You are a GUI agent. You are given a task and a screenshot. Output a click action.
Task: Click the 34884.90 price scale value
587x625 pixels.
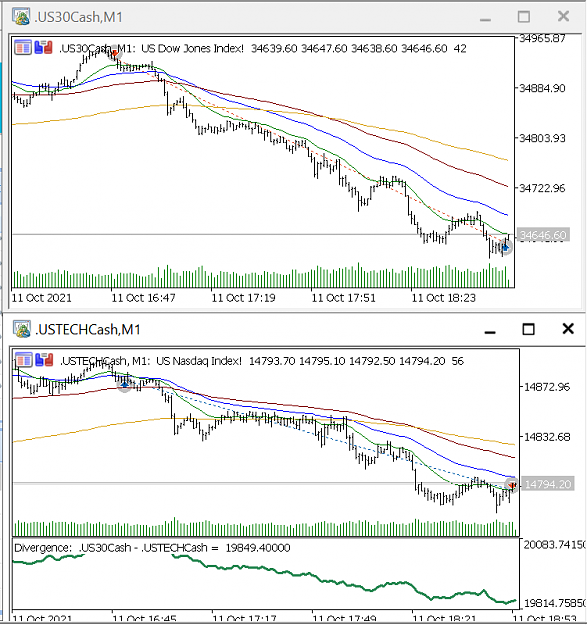[x=542, y=88]
